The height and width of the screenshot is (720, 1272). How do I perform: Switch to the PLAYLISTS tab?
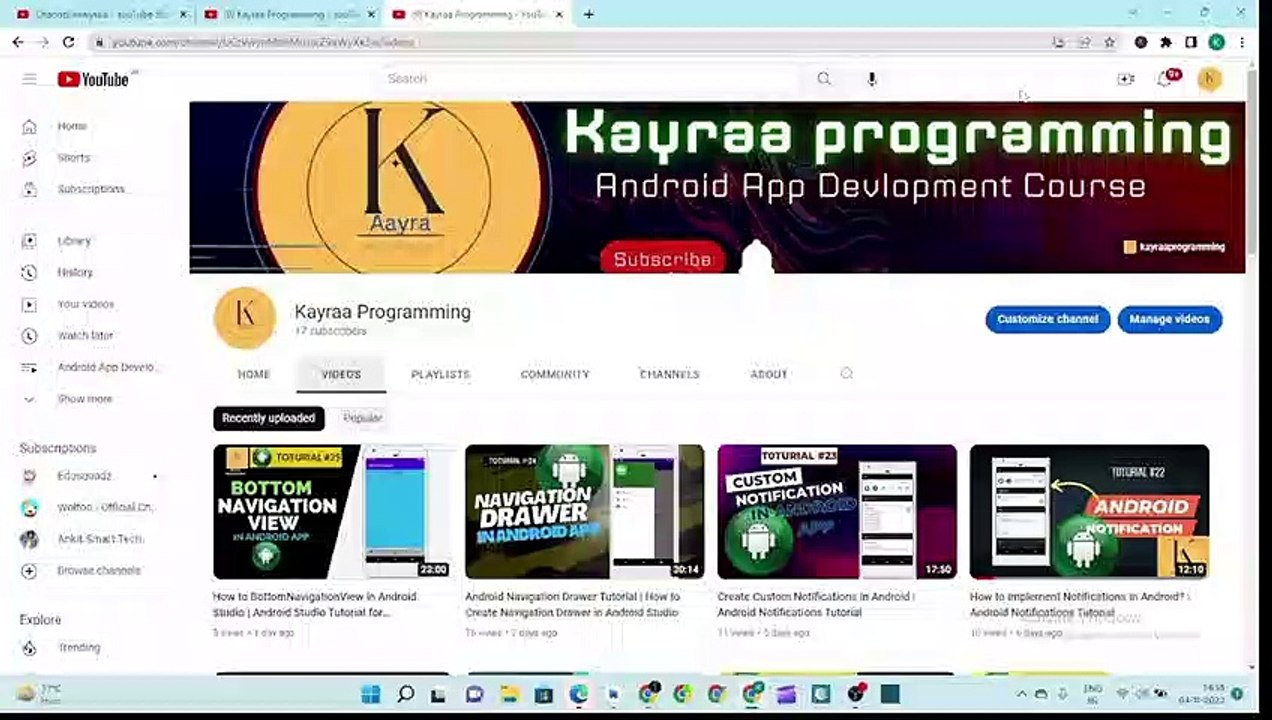click(x=440, y=374)
